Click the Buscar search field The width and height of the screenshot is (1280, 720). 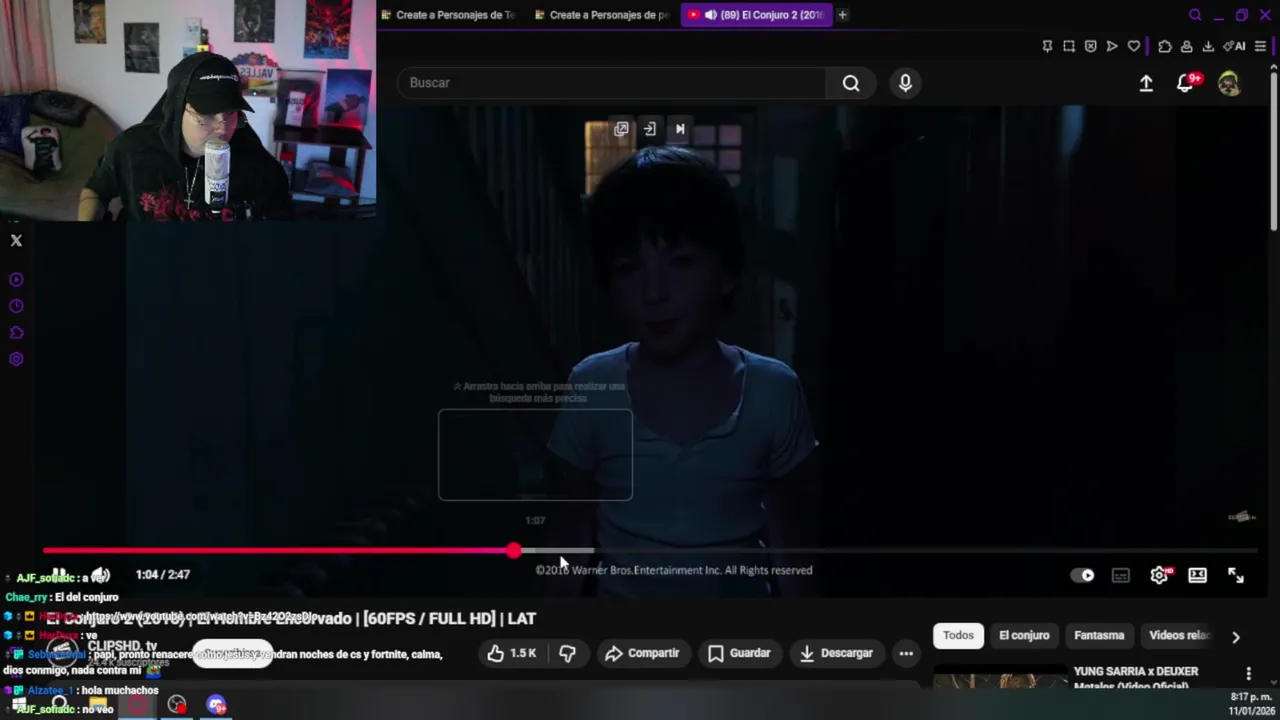pyautogui.click(x=611, y=83)
